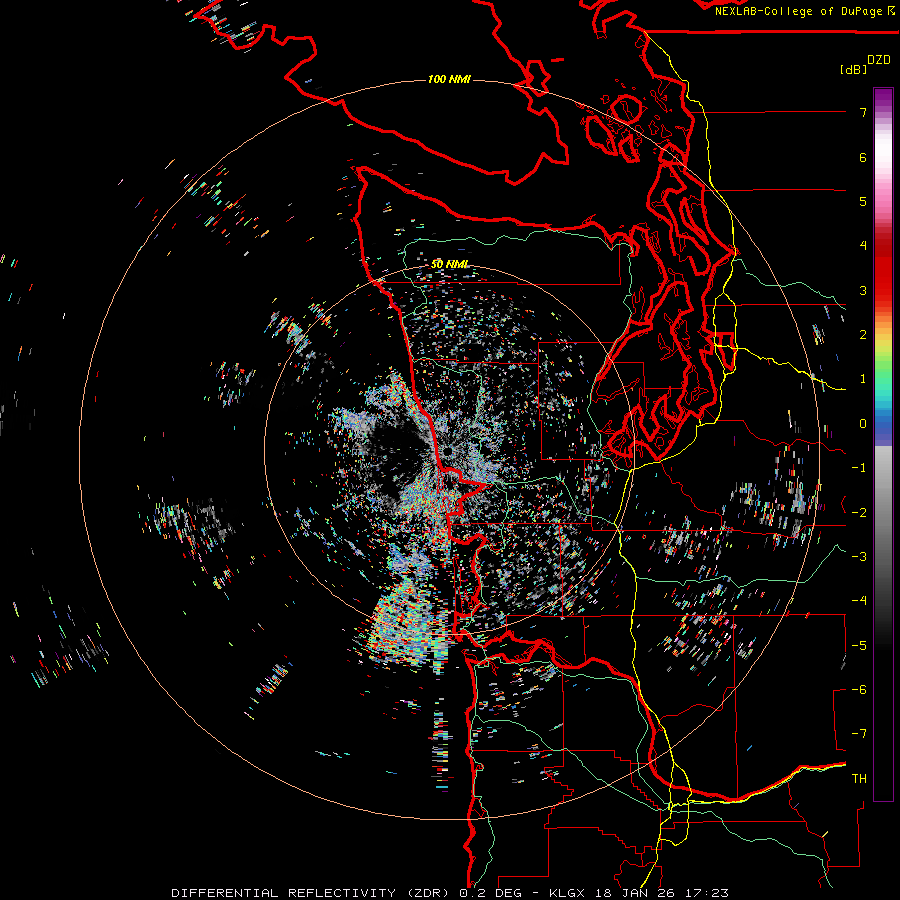Click the radar site center dot
The image size is (900, 900).
click(x=447, y=453)
